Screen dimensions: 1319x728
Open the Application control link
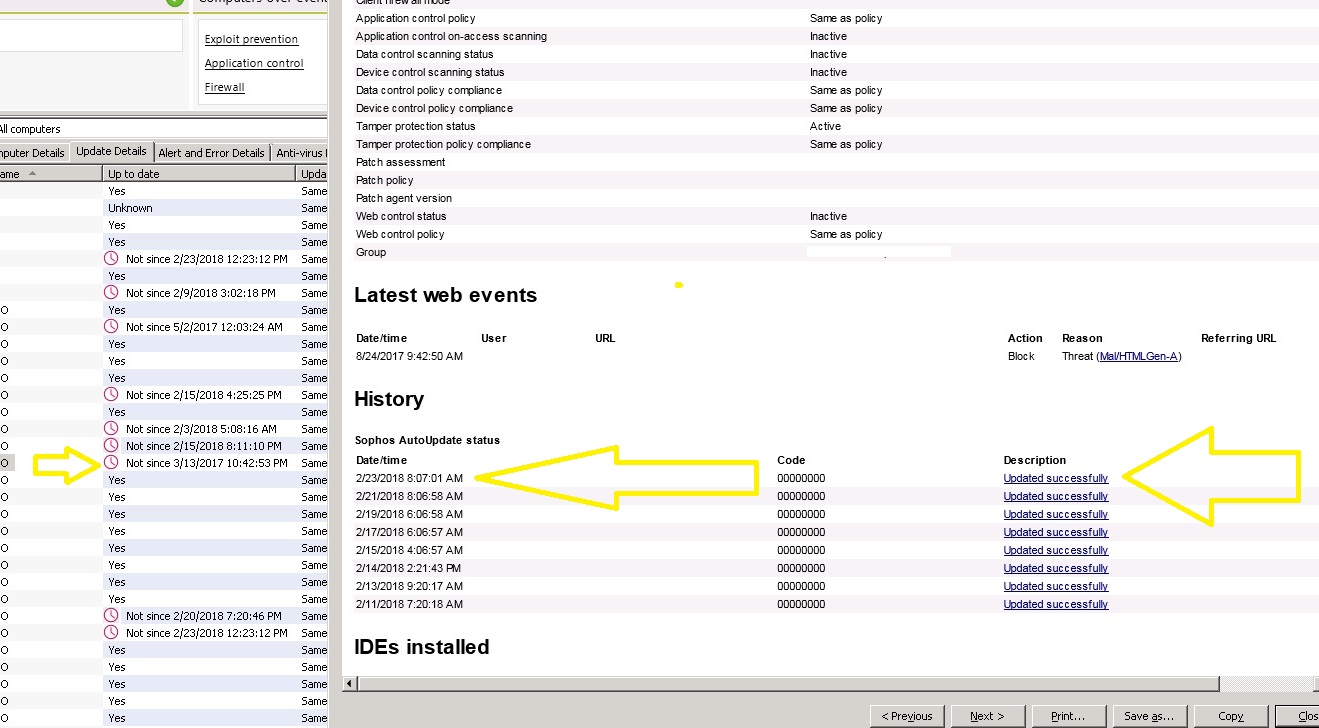click(x=254, y=63)
